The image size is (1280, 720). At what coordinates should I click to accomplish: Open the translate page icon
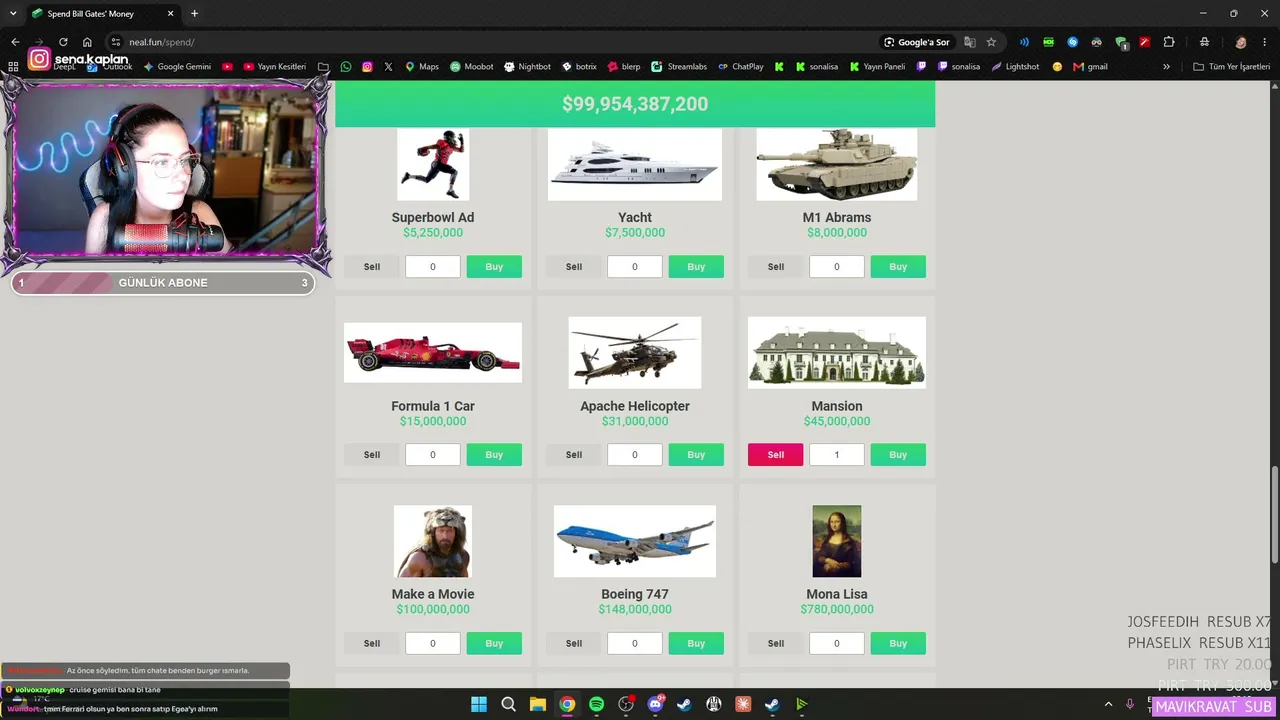969,42
